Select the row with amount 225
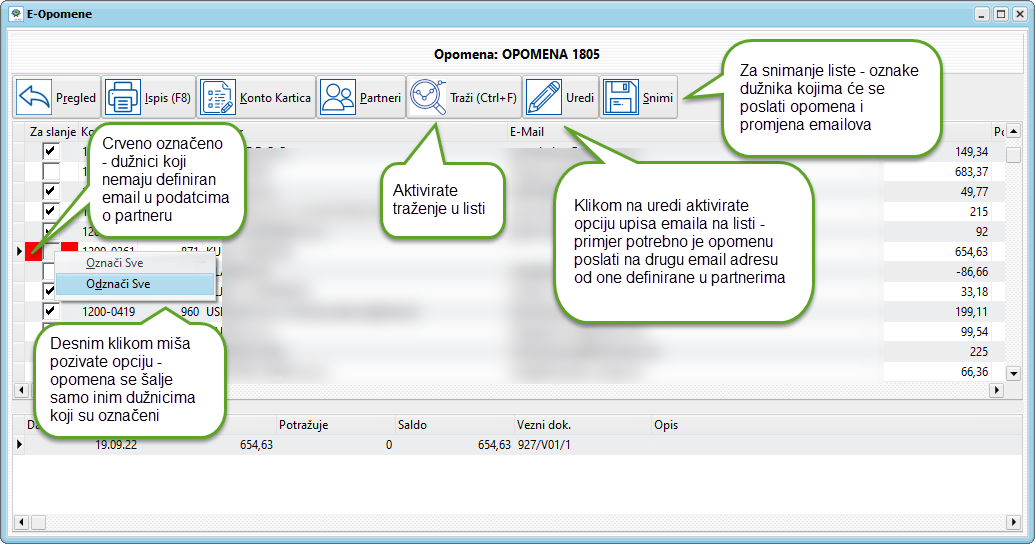The image size is (1035, 544). point(508,351)
